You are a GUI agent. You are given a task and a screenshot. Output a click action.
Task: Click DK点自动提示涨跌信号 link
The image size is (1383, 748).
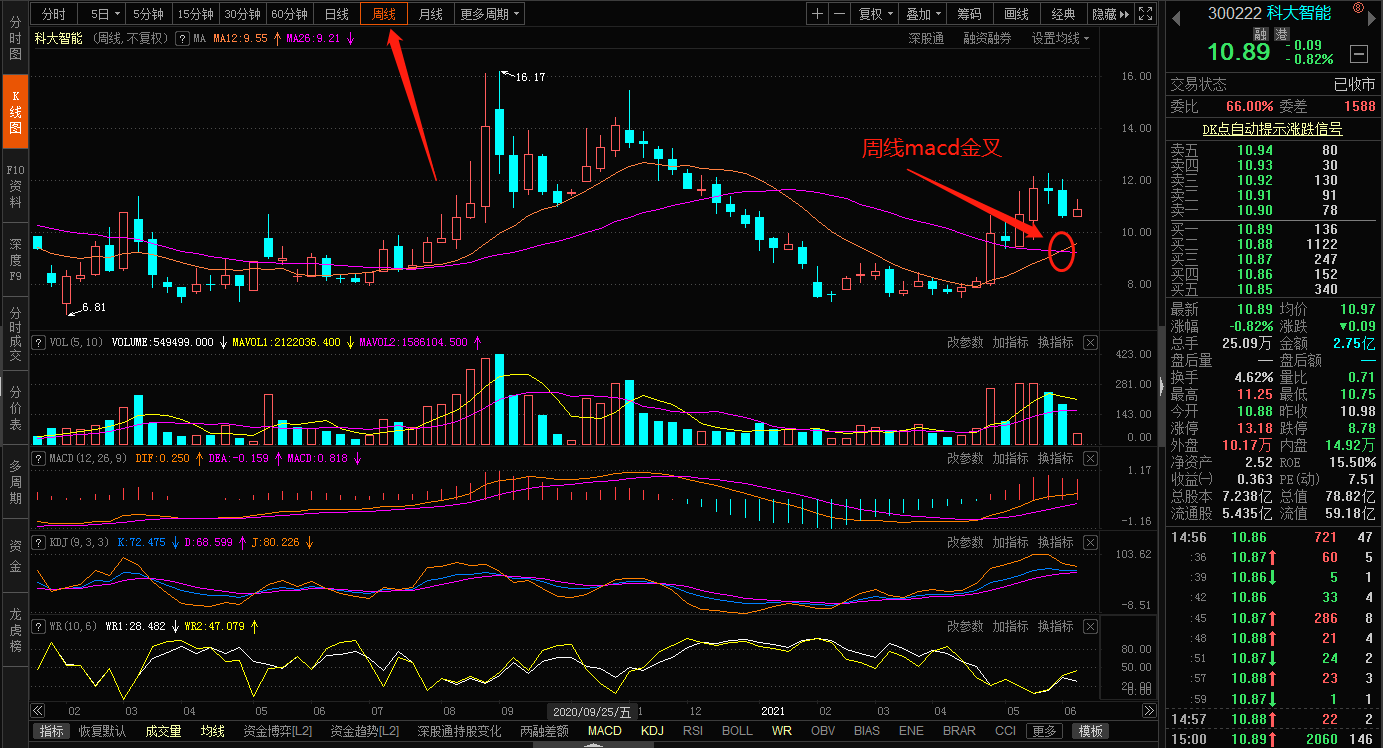click(1272, 129)
